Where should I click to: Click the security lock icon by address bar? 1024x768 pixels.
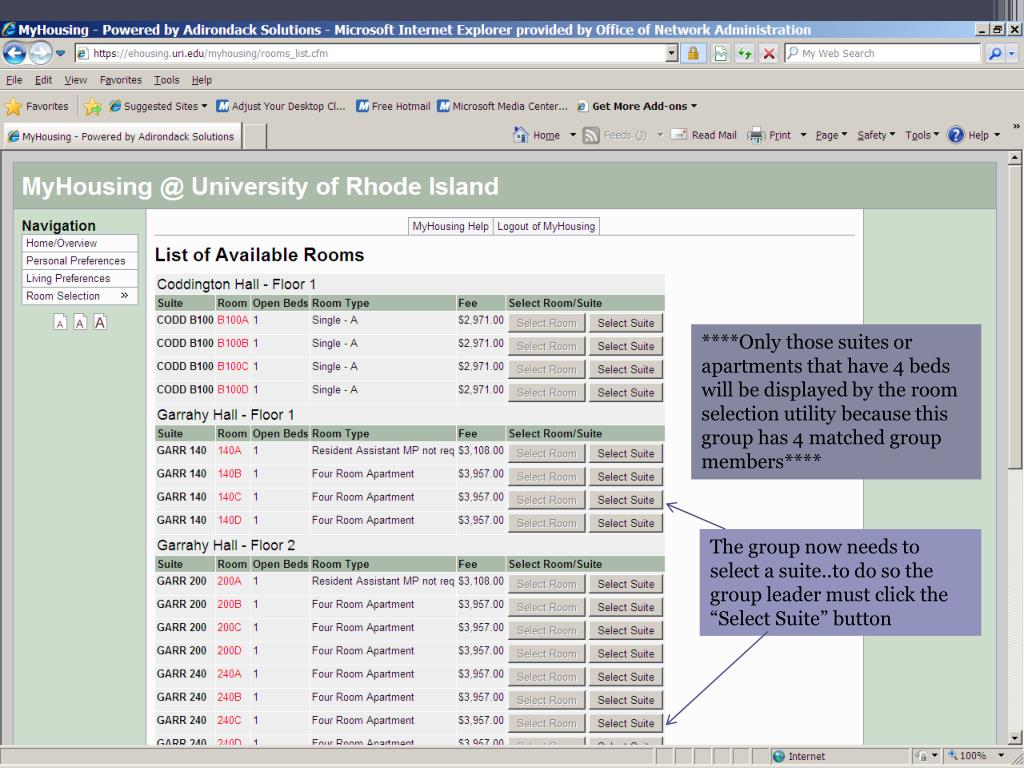(693, 54)
